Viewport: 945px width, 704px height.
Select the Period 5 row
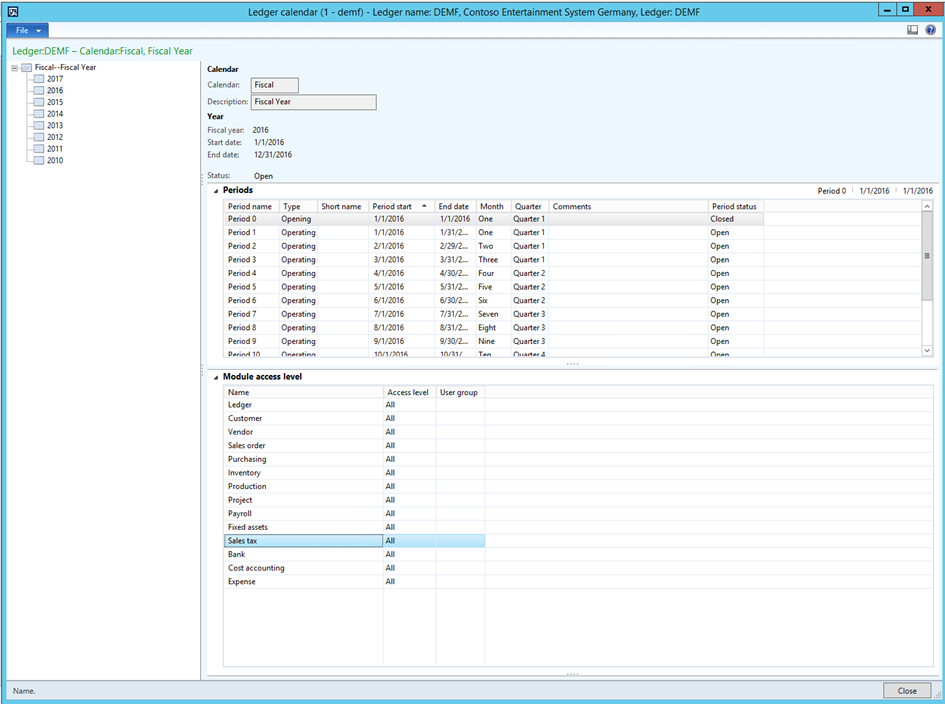tap(242, 287)
